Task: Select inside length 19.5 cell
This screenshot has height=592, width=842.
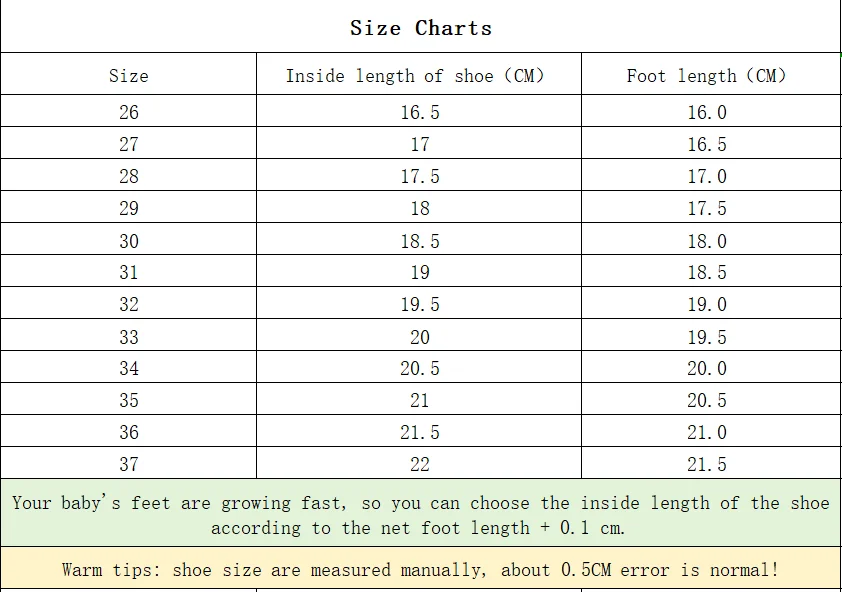Action: [x=420, y=305]
